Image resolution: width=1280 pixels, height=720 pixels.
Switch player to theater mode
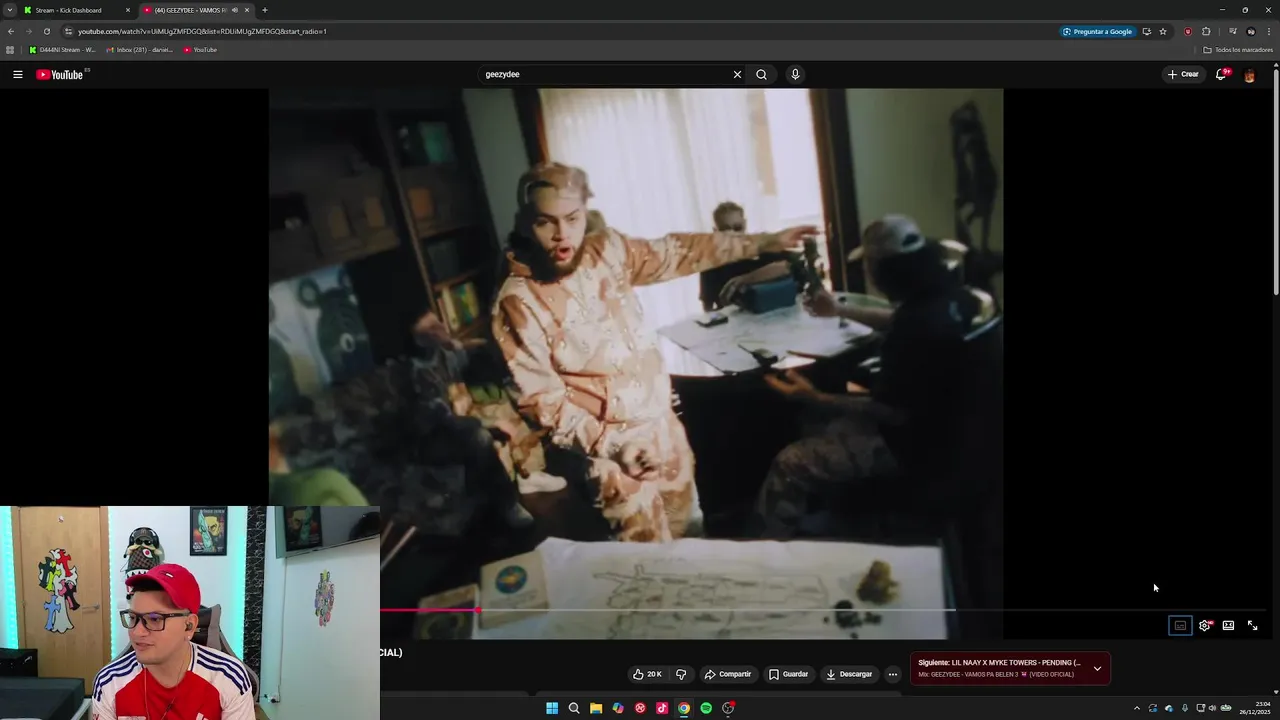1228,625
